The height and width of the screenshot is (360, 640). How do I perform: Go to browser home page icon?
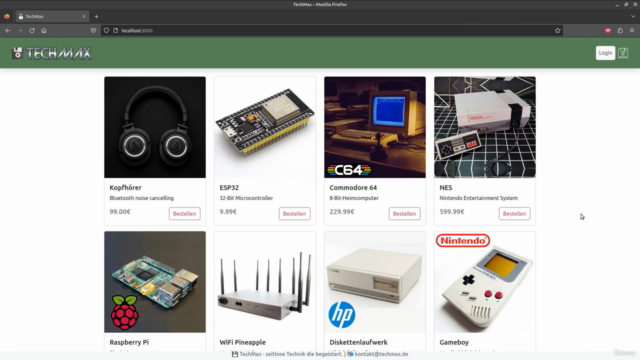point(44,31)
